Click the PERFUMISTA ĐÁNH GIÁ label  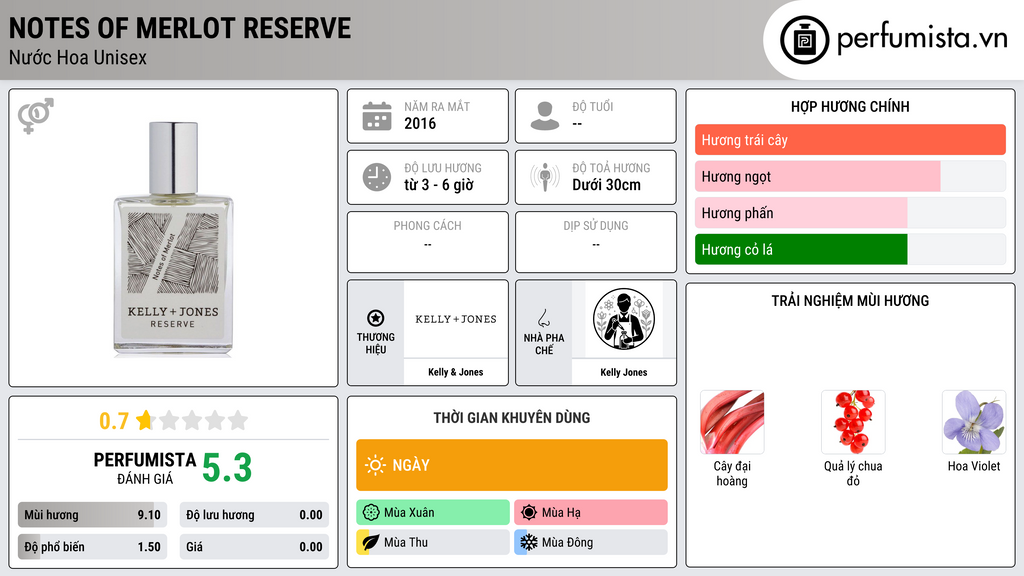click(x=145, y=468)
